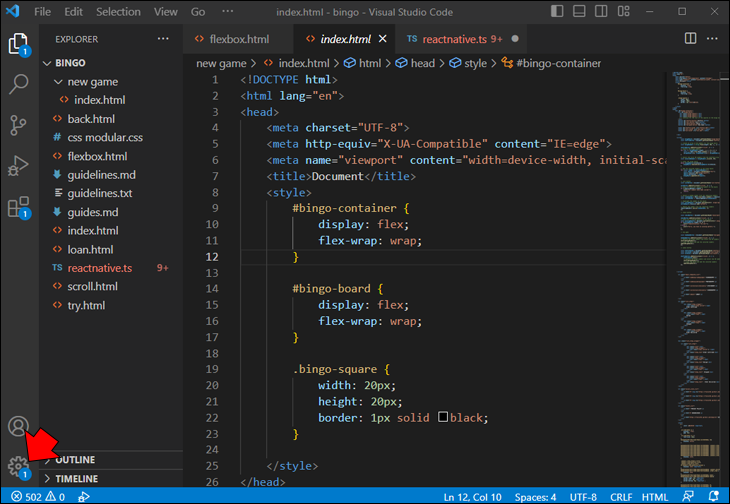The width and height of the screenshot is (730, 504).
Task: Show errors and warnings count in status bar
Action: point(38,497)
